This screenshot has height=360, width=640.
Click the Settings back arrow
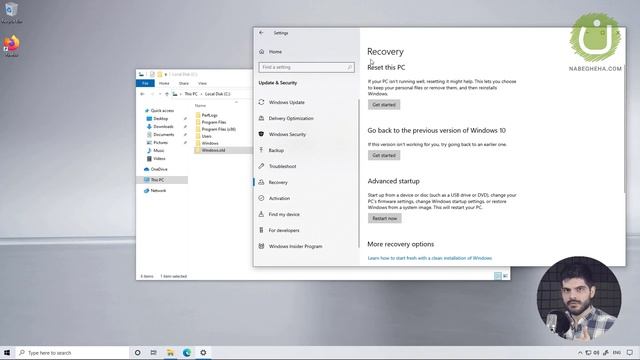[261, 33]
